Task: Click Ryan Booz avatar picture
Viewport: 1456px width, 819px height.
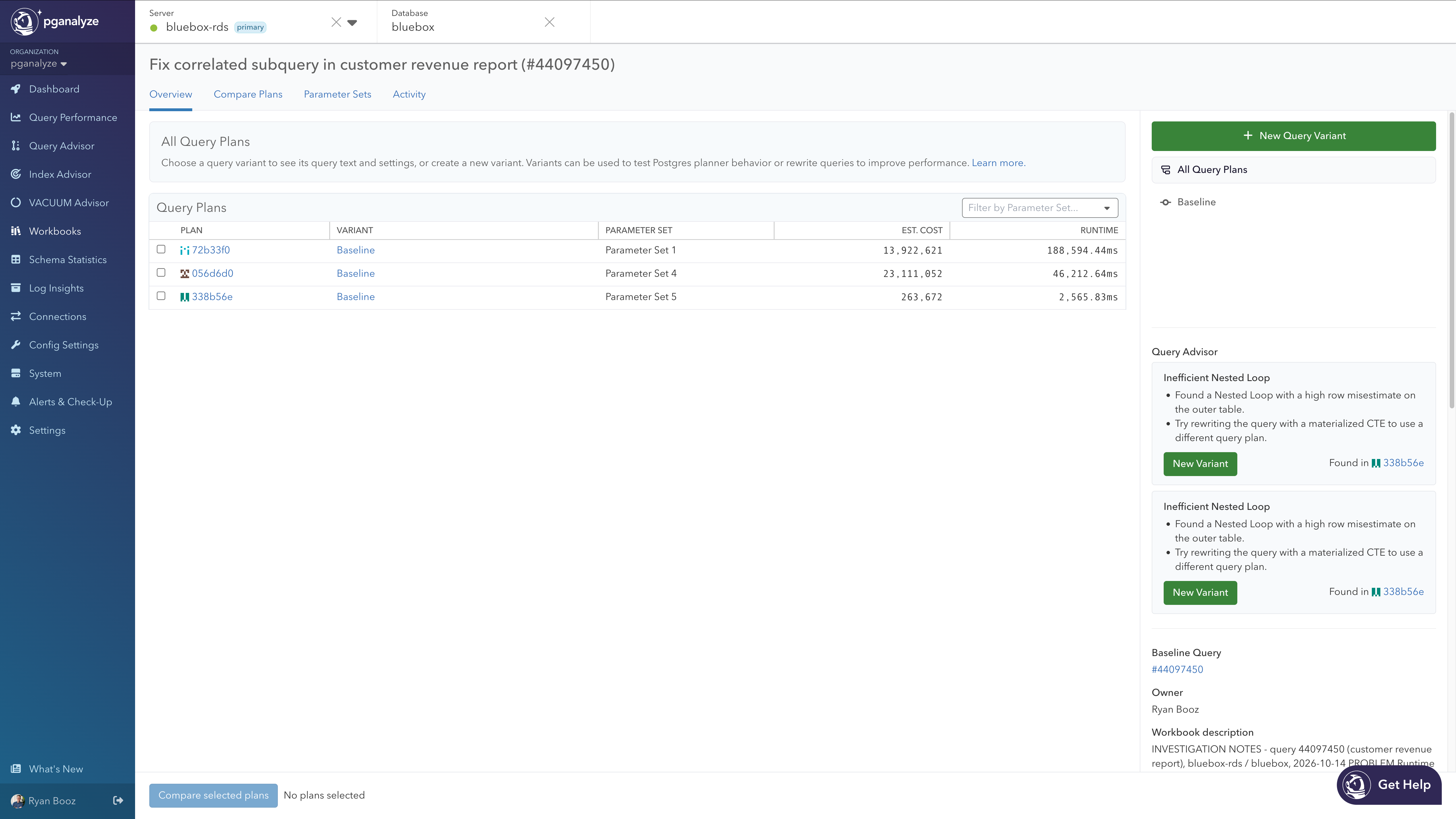Action: pyautogui.click(x=18, y=801)
